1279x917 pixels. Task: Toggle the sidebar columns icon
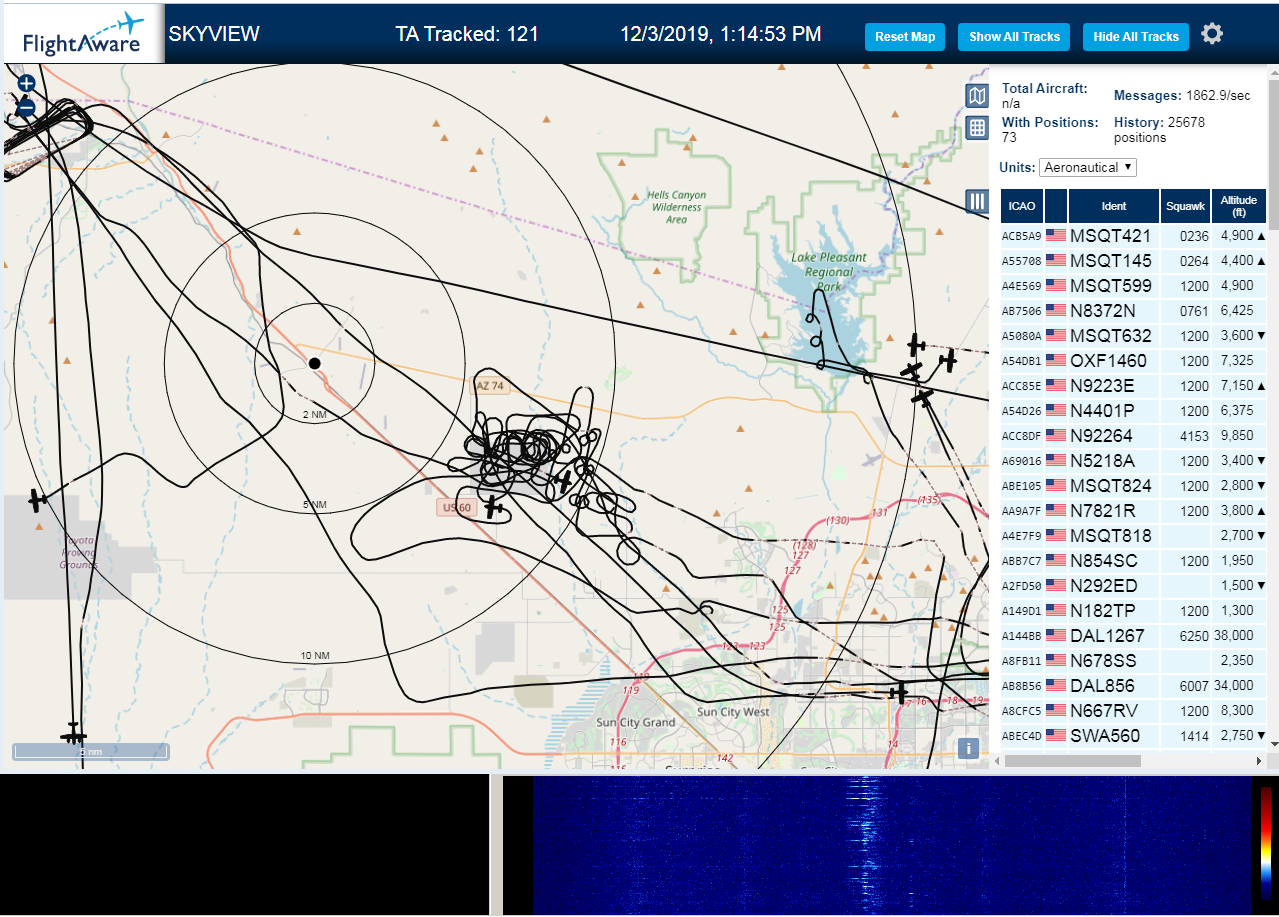pos(977,201)
